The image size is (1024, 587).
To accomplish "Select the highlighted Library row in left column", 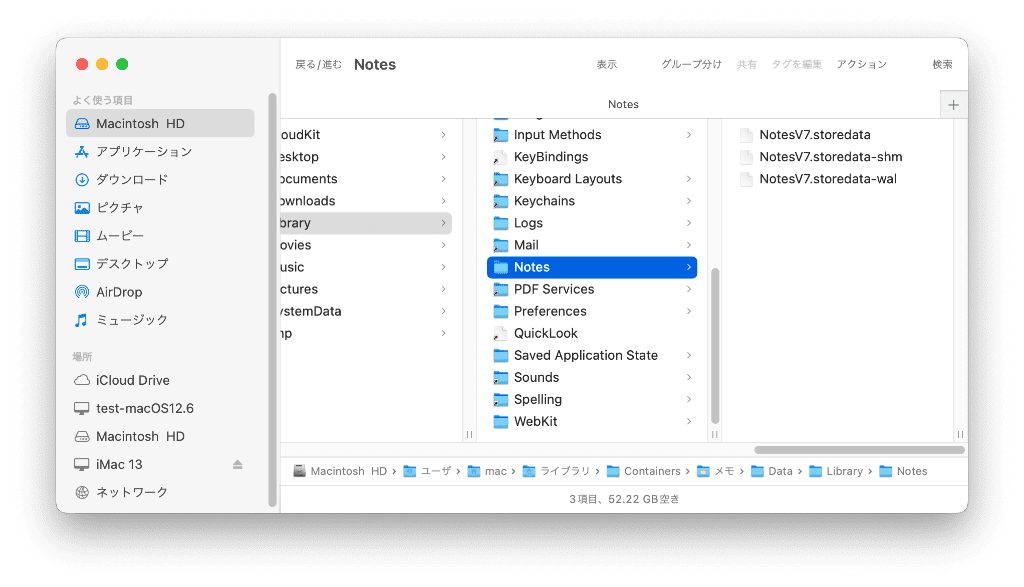I will [366, 223].
